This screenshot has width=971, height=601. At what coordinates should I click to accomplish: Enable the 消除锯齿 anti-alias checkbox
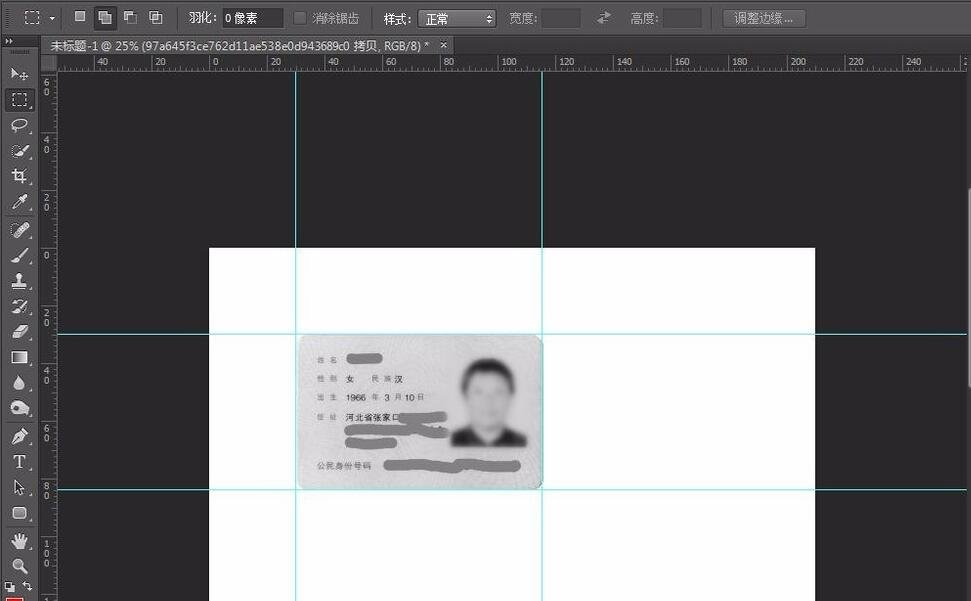[300, 17]
